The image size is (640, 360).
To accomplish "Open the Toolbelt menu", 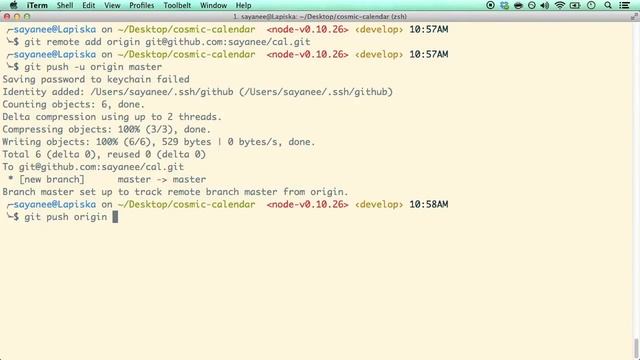I will click(x=177, y=5).
